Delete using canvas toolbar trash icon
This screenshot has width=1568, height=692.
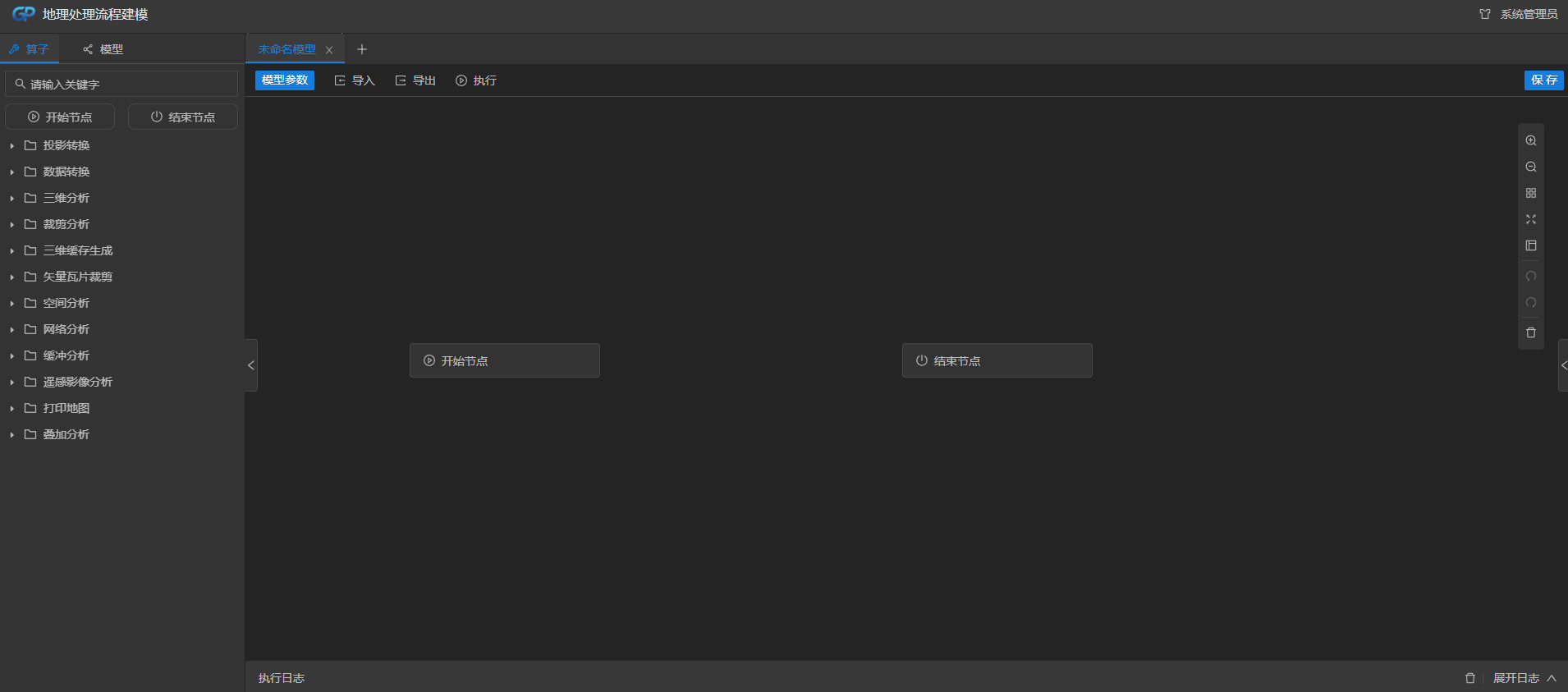coord(1531,332)
